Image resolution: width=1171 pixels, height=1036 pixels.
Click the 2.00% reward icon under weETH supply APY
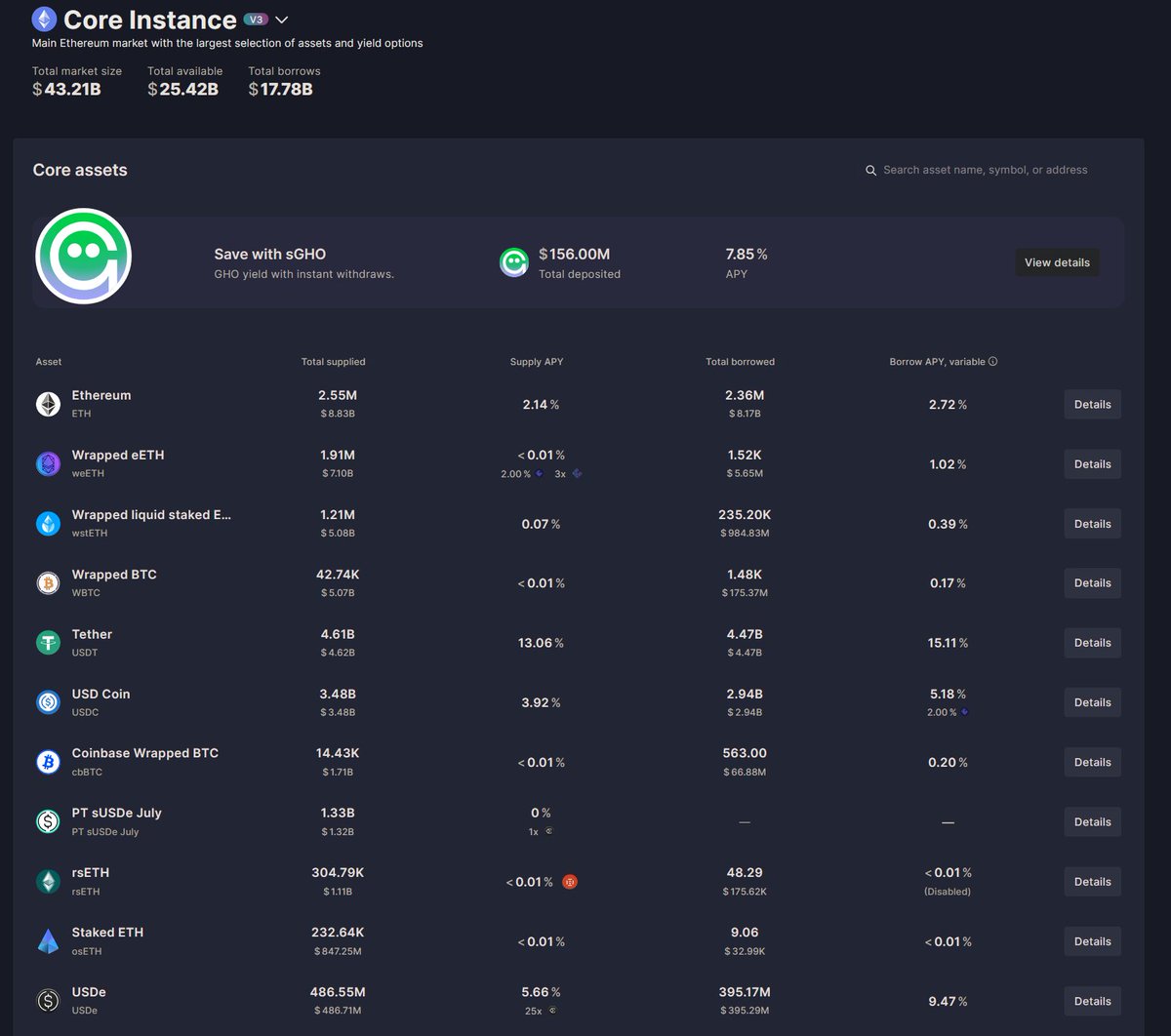coord(540,473)
